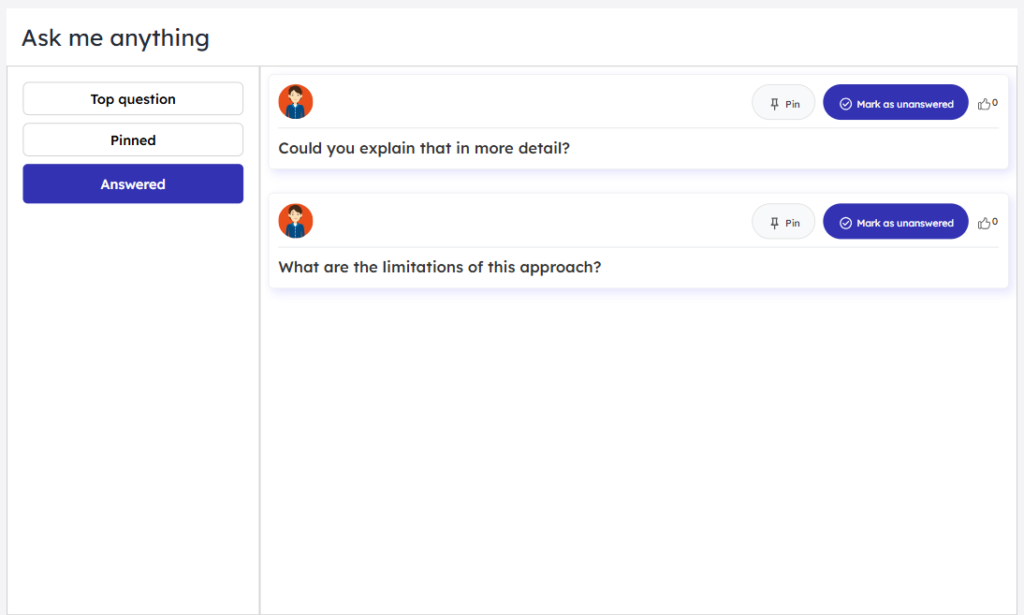Click avatar on the limitations question

click(295, 221)
